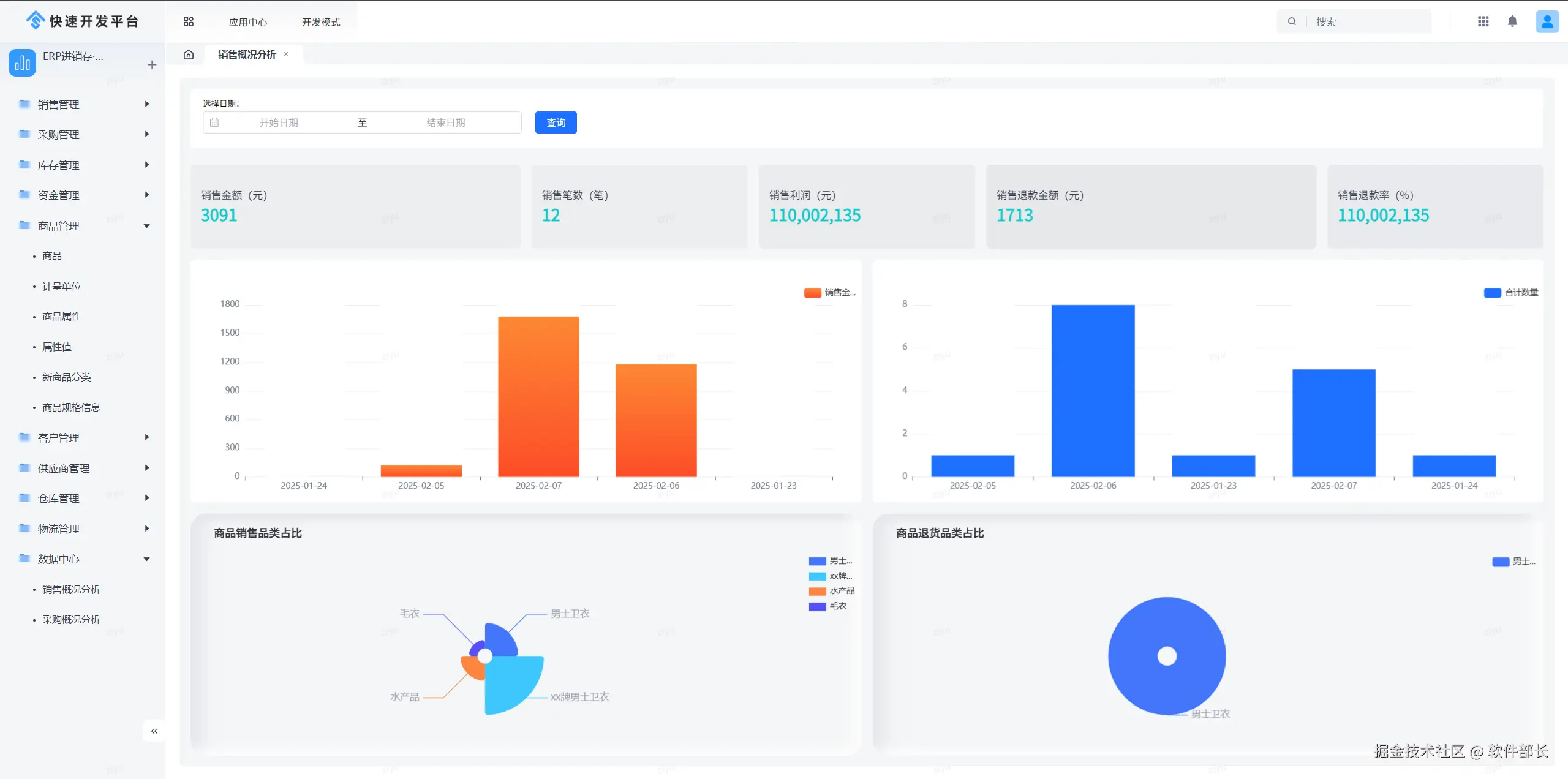Viewport: 1568px width, 779px height.
Task: Click the 查询 button
Action: [556, 122]
